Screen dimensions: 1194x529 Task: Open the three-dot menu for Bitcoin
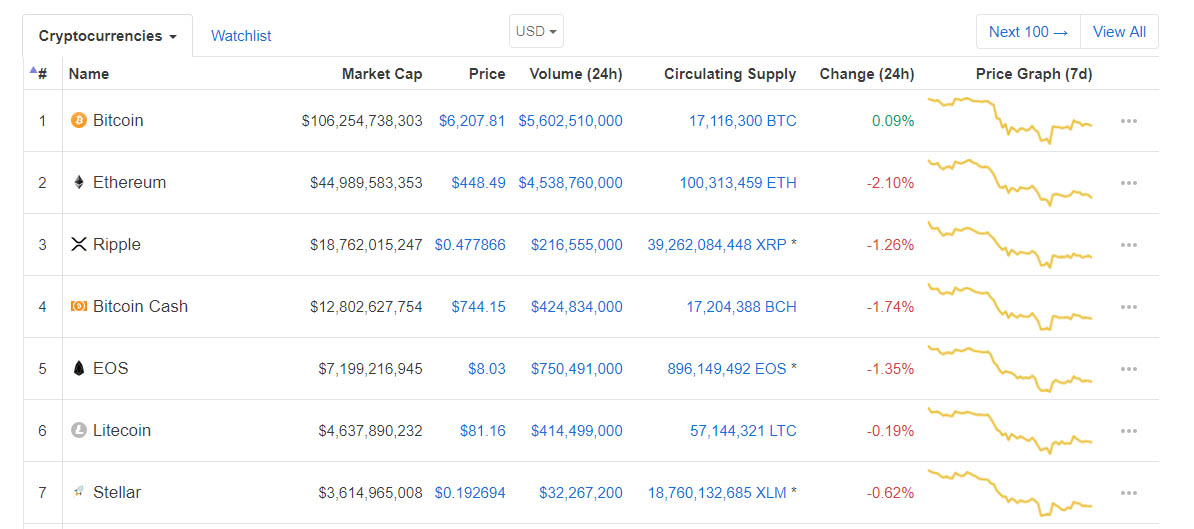[x=1129, y=121]
